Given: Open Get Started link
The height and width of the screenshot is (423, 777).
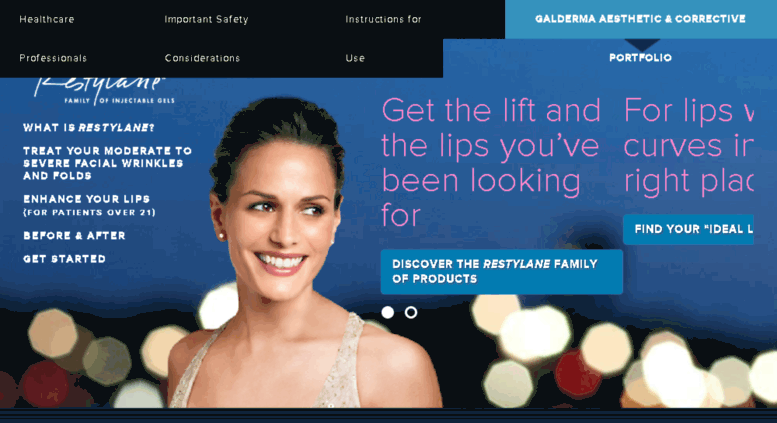Looking at the screenshot, I should (x=64, y=259).
